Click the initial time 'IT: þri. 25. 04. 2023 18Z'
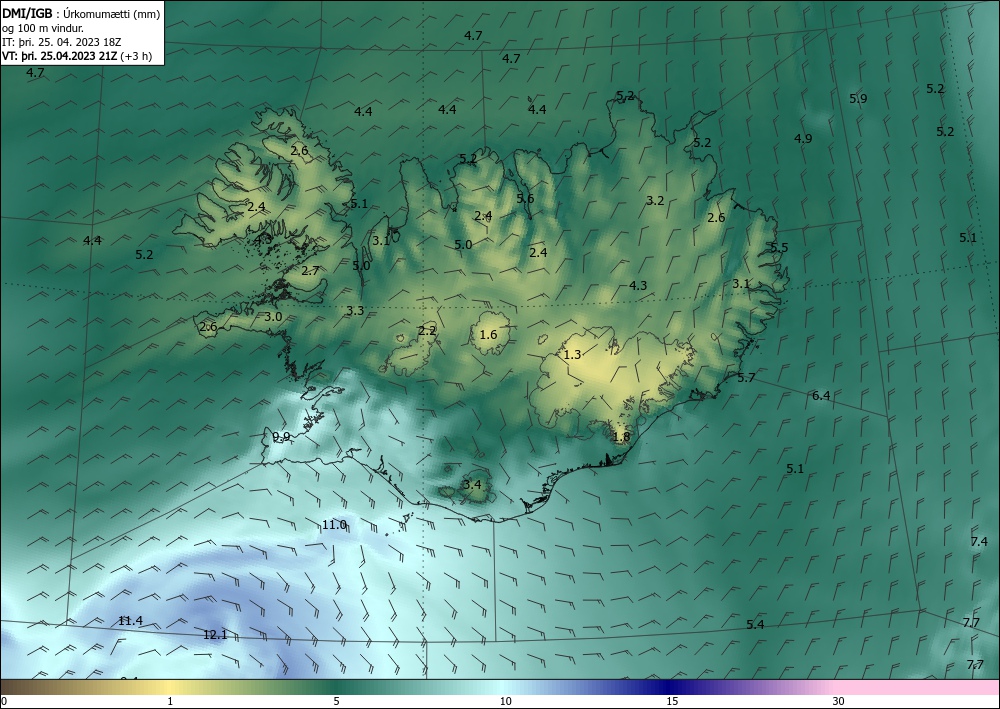Screen dimensions: 1000x709 [x=61, y=42]
